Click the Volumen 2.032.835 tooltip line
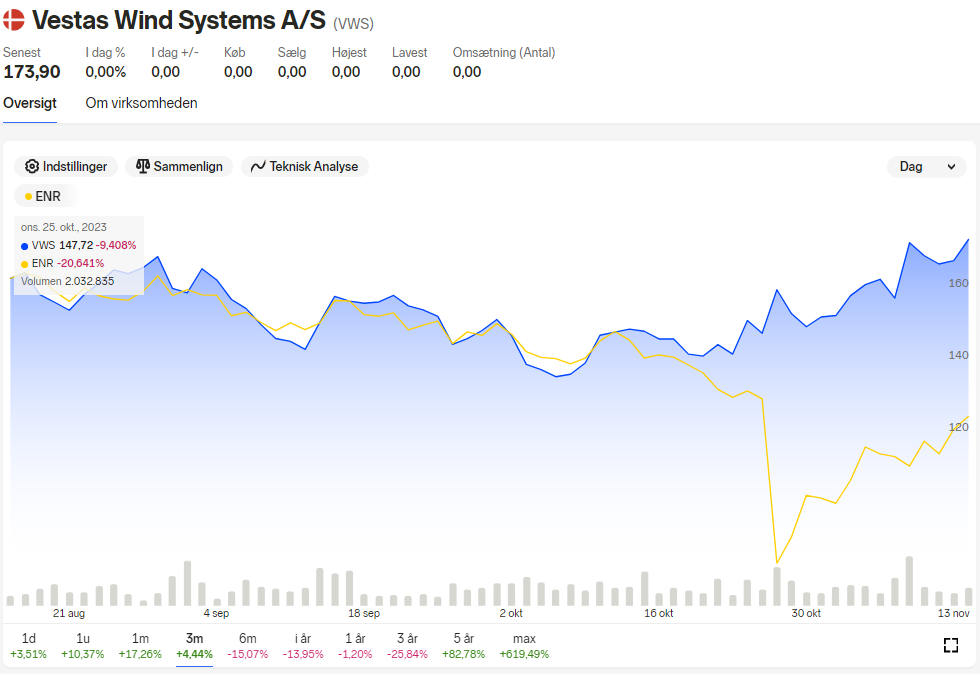Image resolution: width=980 pixels, height=674 pixels. tap(68, 281)
